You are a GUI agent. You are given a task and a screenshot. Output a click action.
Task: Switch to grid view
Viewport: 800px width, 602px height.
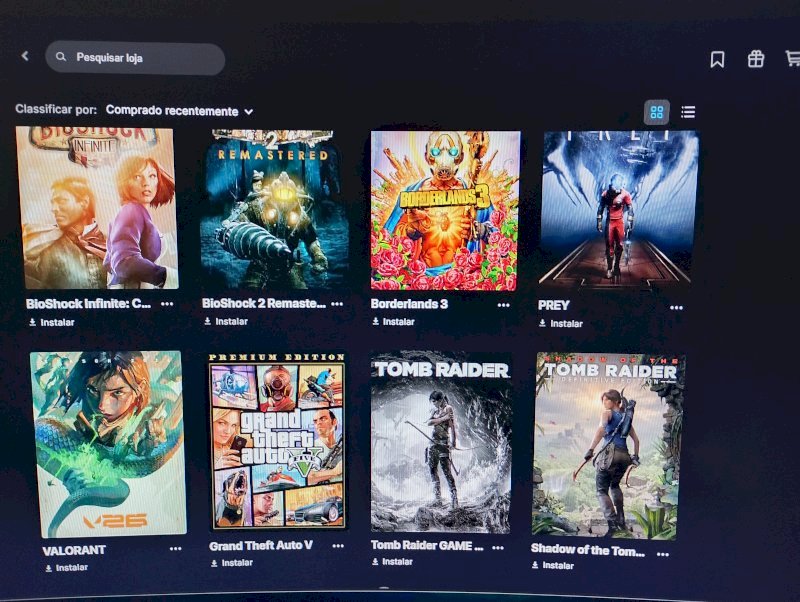coord(657,112)
